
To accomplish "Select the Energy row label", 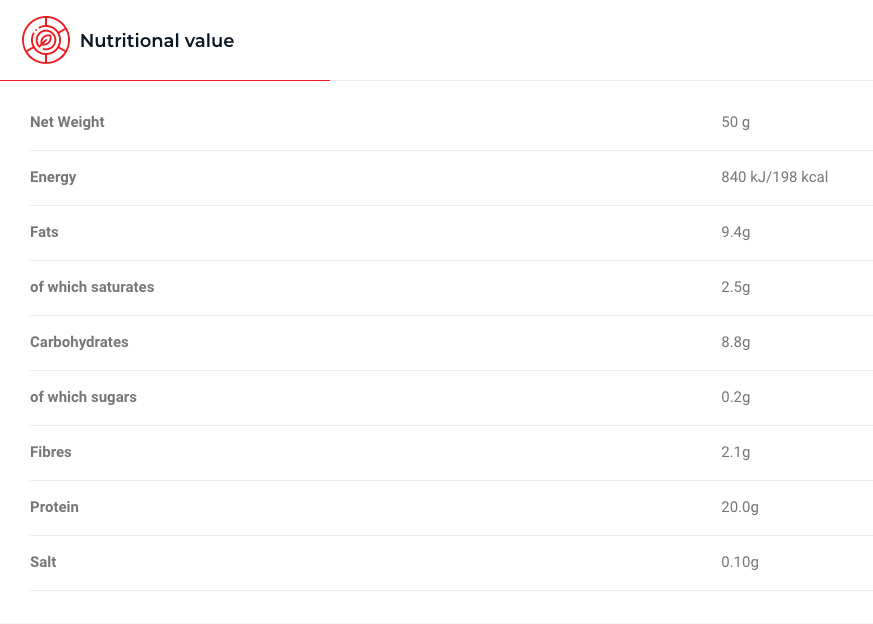I will pyautogui.click(x=53, y=177).
